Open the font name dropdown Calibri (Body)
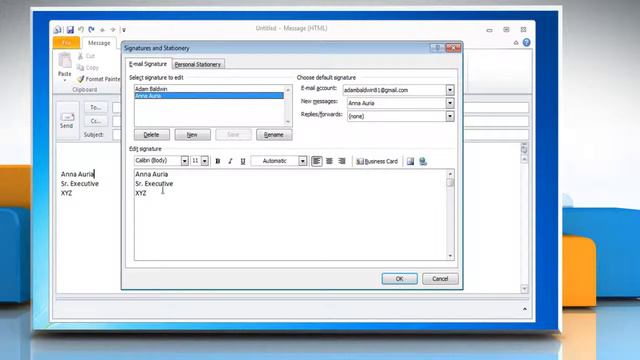Screen dimensions: 640x360 pyautogui.click(x=184, y=161)
